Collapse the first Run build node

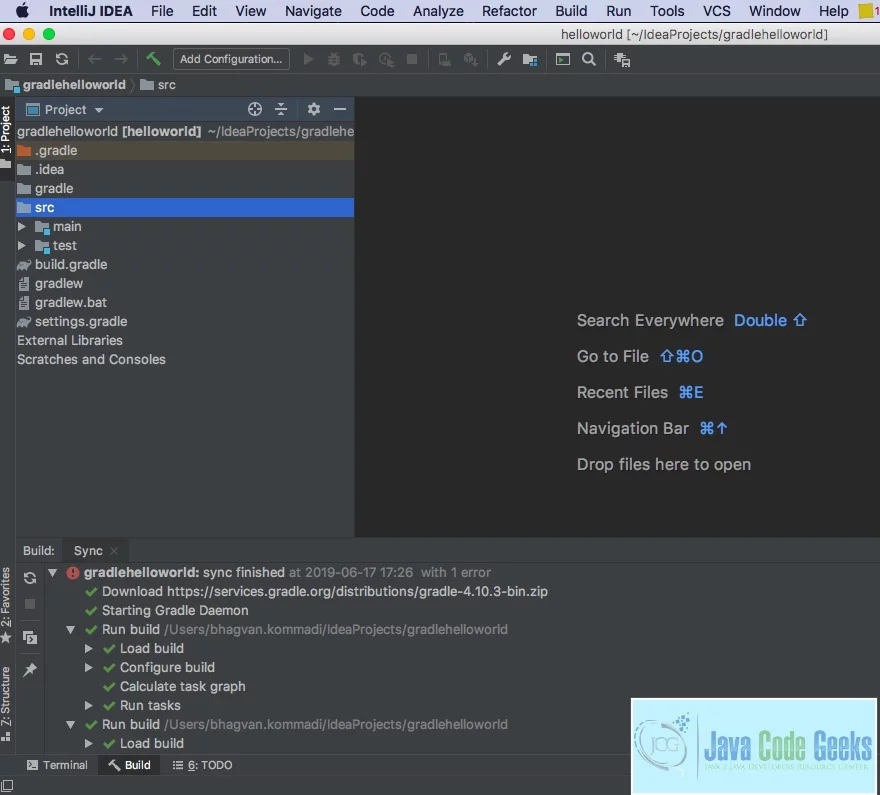click(x=71, y=629)
